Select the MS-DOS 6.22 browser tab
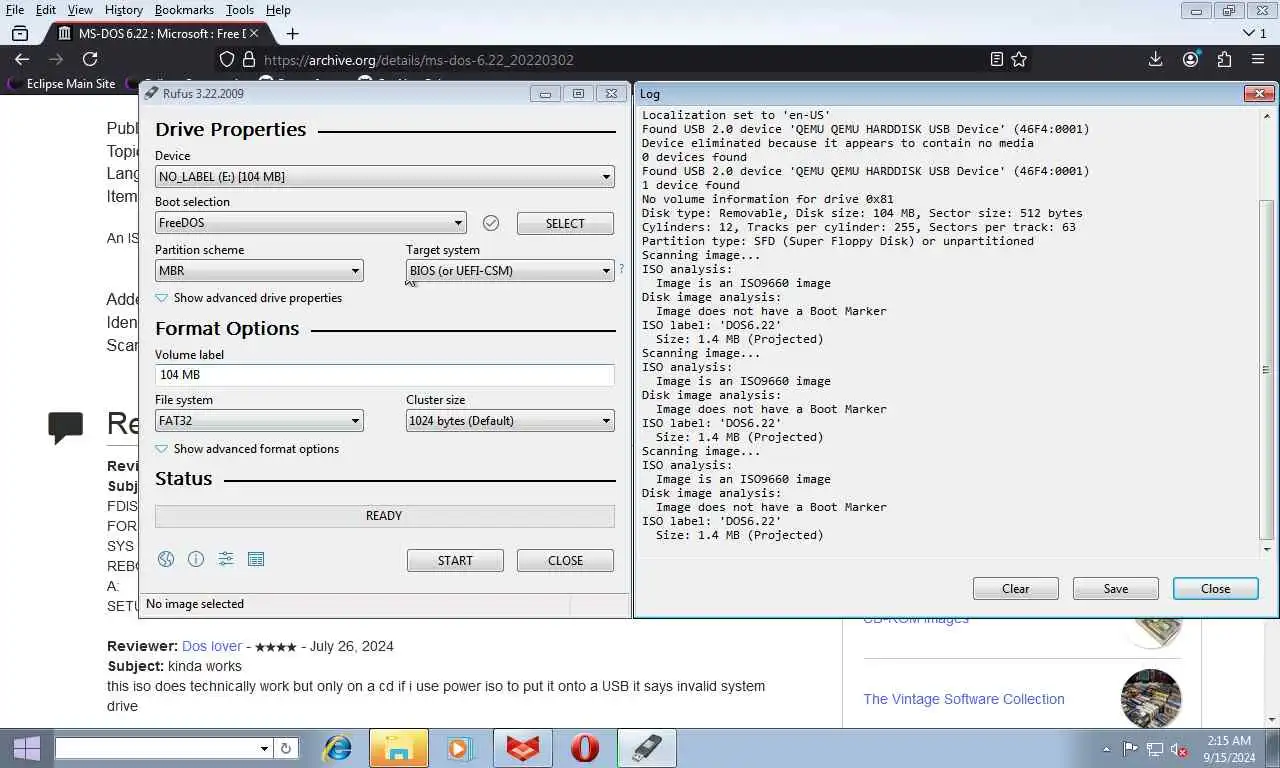The height and width of the screenshot is (768, 1280). pyautogui.click(x=156, y=33)
